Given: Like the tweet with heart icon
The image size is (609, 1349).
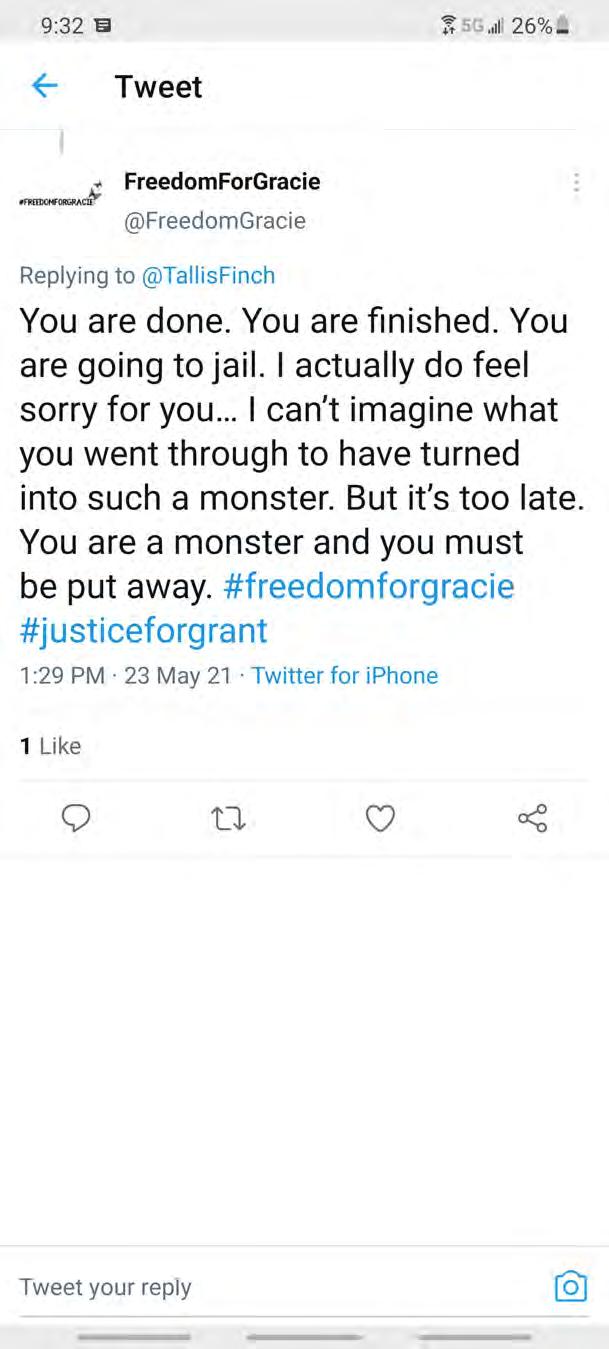Looking at the screenshot, I should (380, 819).
